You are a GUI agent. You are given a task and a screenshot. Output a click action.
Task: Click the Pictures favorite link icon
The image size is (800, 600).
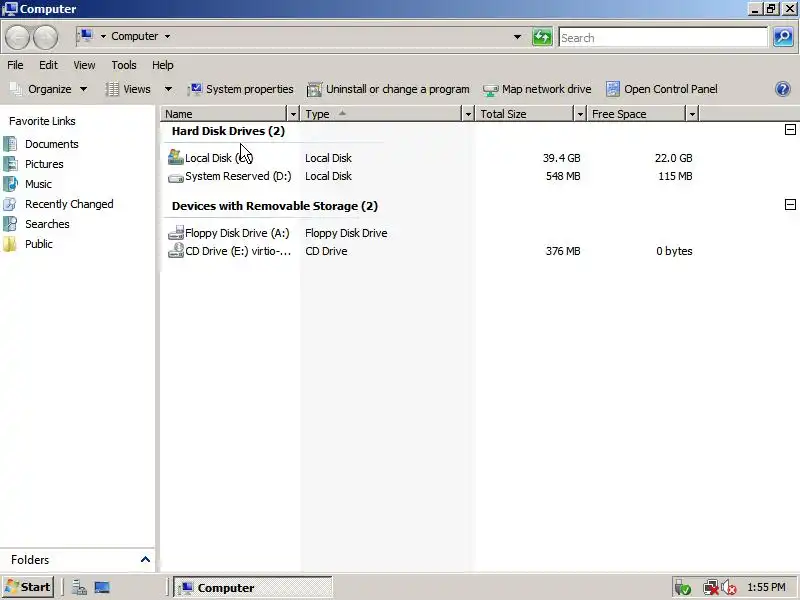(10, 164)
